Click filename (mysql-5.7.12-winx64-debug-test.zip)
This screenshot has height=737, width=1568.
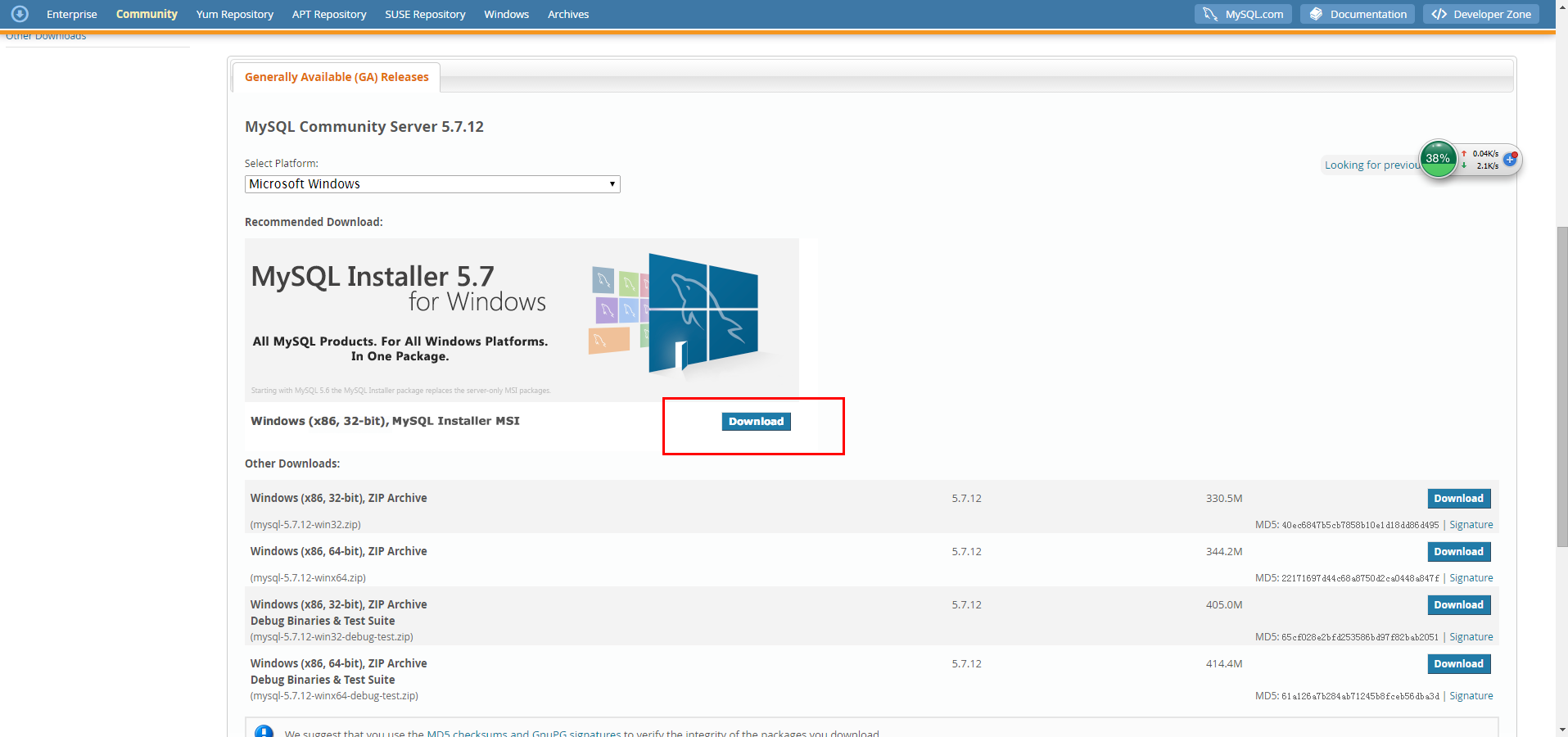[x=334, y=696]
